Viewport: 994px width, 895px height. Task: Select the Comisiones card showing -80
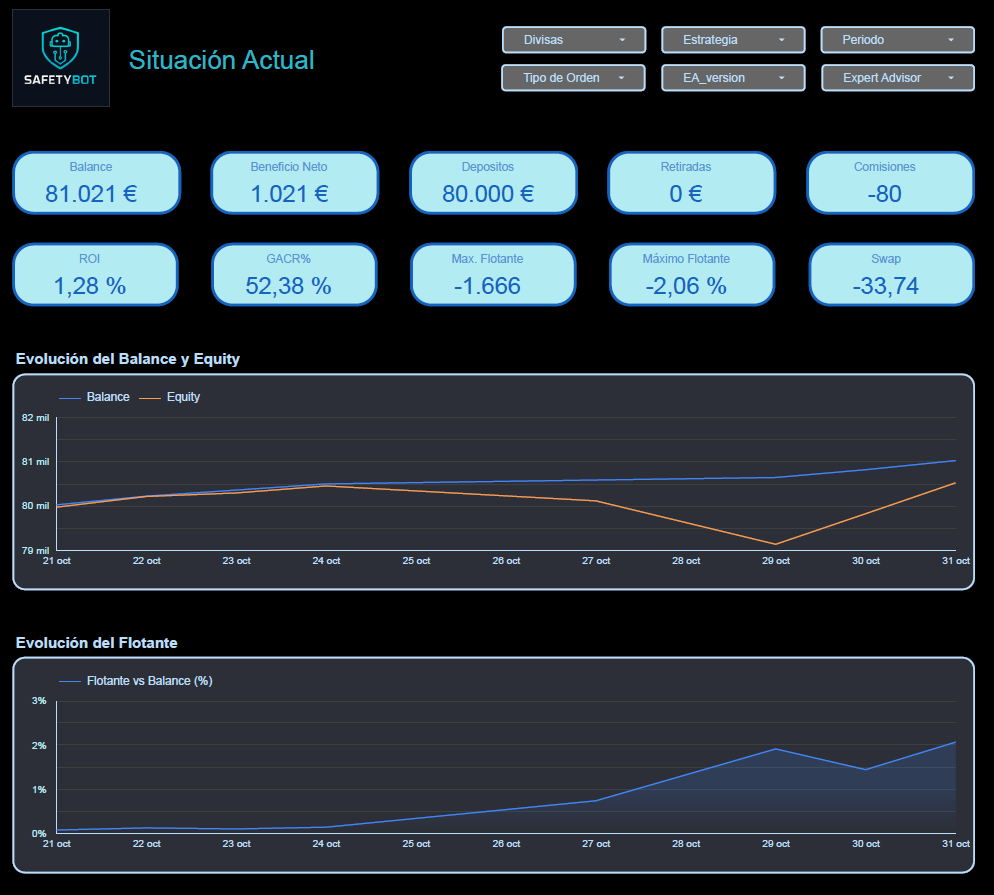point(890,183)
